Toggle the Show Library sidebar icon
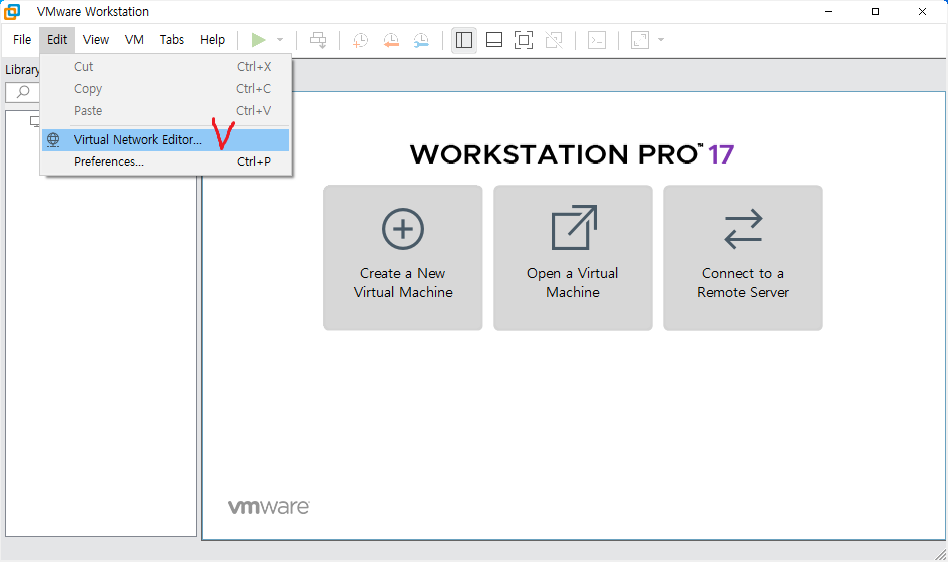This screenshot has height=562, width=948. [464, 40]
